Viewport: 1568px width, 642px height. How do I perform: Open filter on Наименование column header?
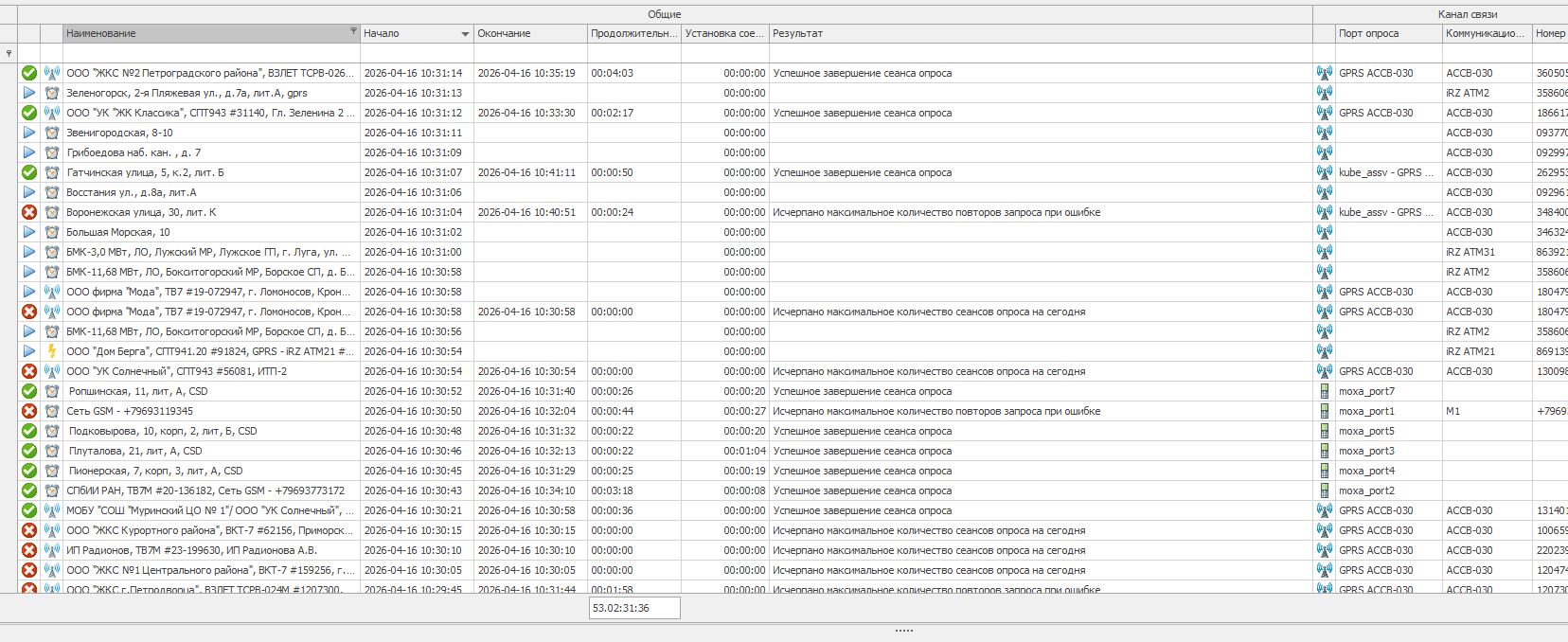click(353, 31)
